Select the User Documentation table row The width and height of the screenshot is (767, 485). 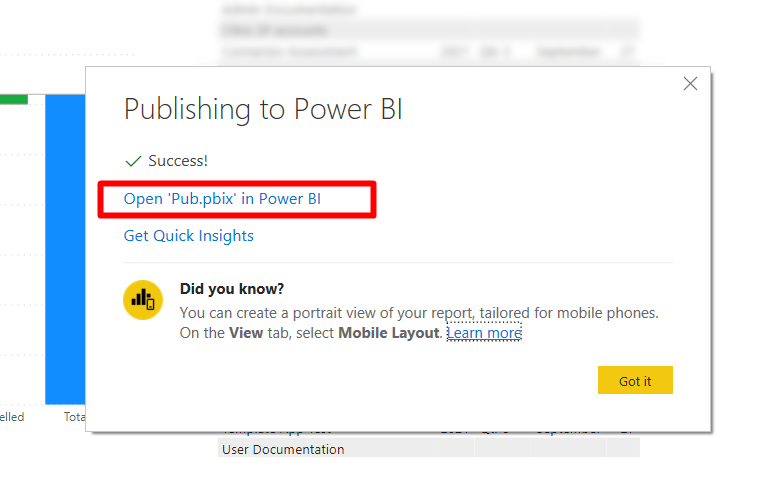click(x=282, y=450)
